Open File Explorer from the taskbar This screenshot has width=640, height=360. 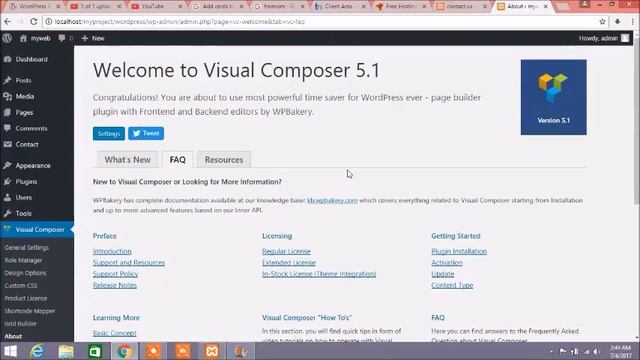(x=66, y=351)
